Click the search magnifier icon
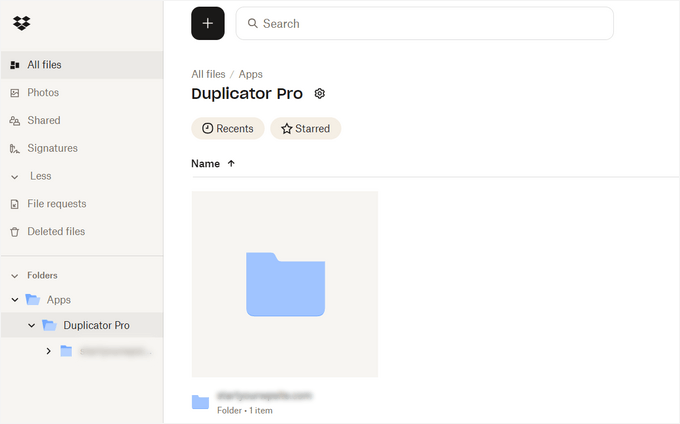Viewport: 680px width, 424px height. [252, 23]
